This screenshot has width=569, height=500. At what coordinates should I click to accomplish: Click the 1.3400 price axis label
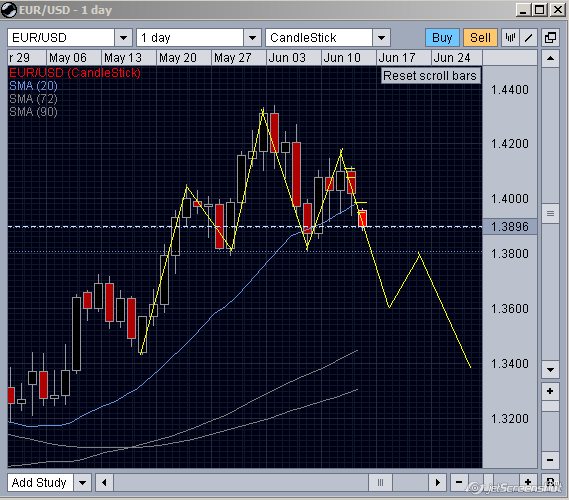tap(509, 364)
